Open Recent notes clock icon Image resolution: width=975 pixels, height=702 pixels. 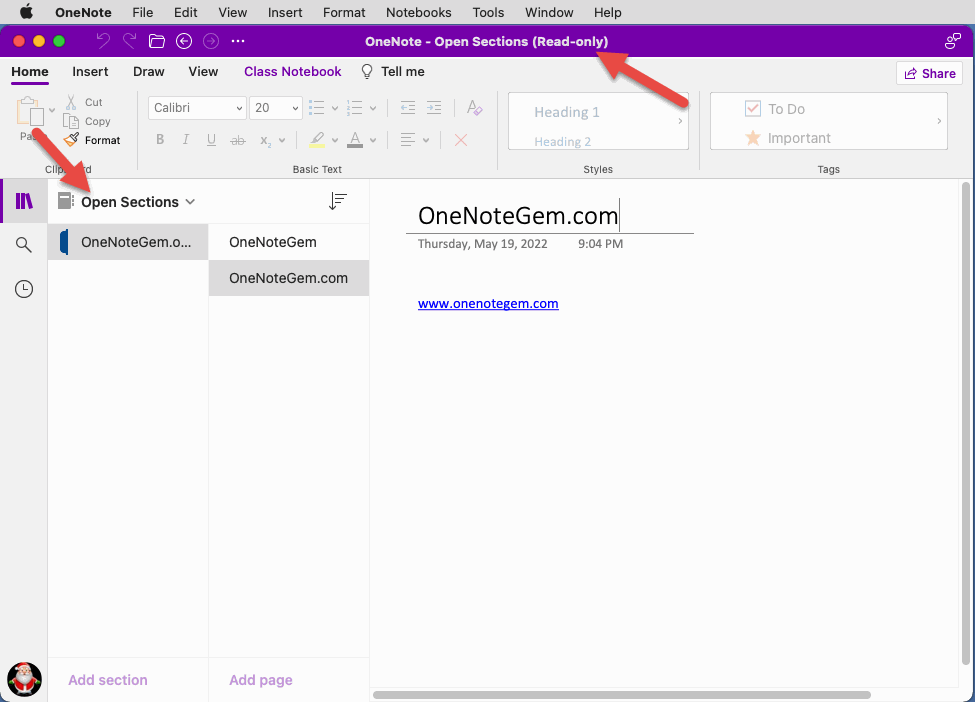click(24, 289)
